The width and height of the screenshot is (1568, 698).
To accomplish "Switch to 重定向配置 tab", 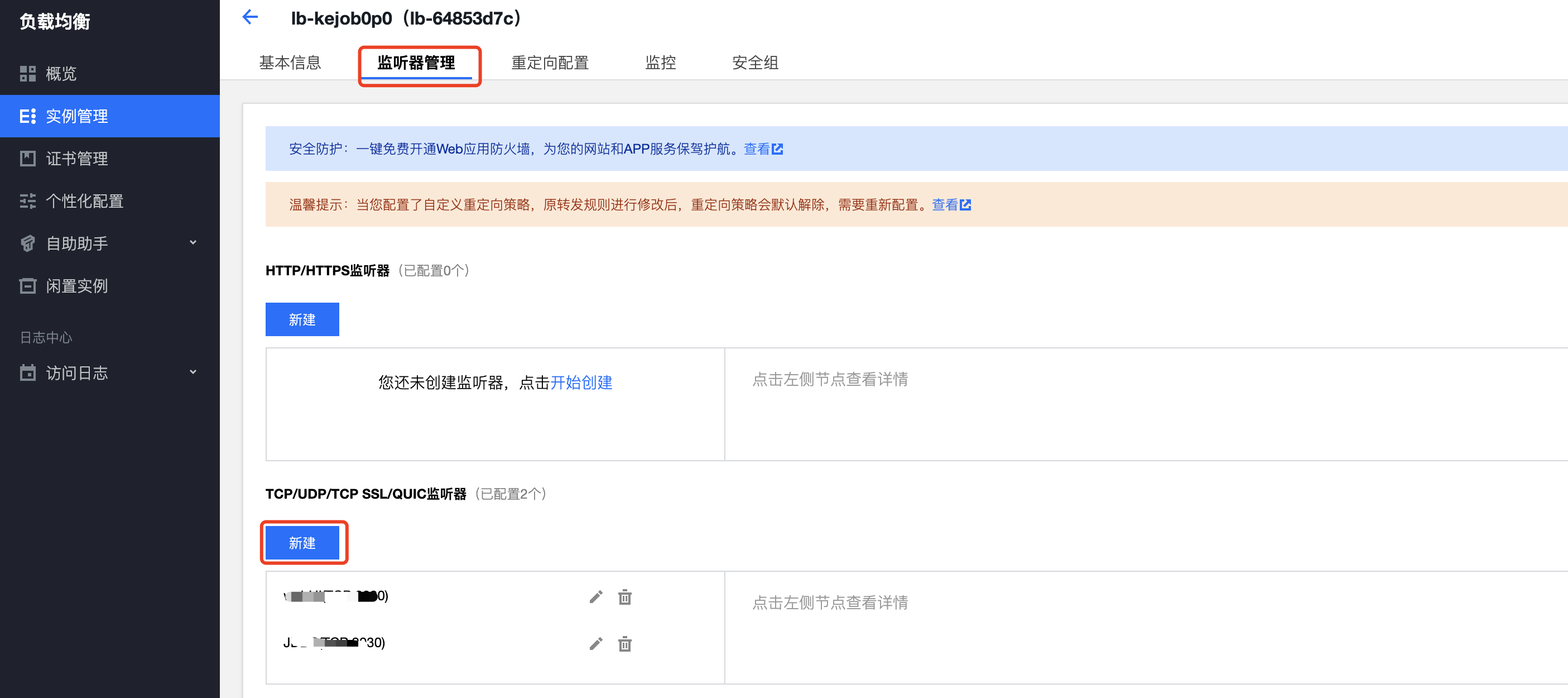I will click(x=550, y=63).
